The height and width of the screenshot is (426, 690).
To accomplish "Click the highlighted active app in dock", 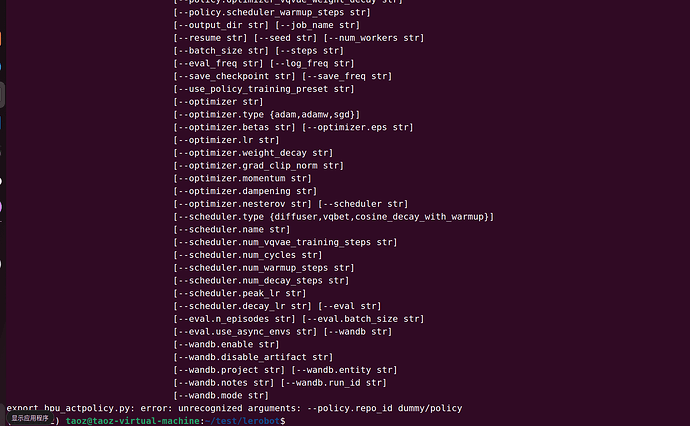I will point(2,95).
